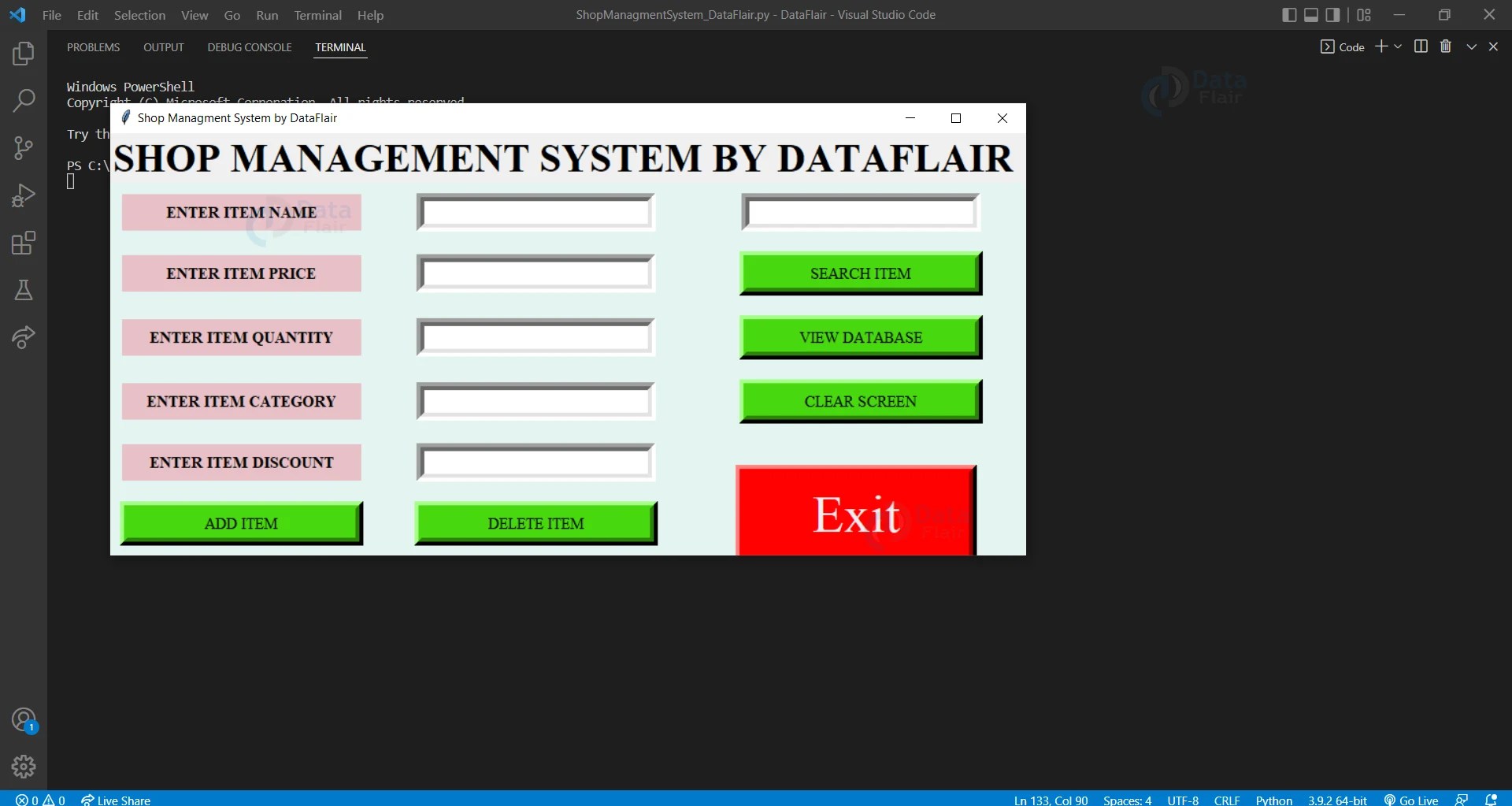Click the Enter Item Name input box
The image size is (1512, 806).
pyautogui.click(x=535, y=211)
